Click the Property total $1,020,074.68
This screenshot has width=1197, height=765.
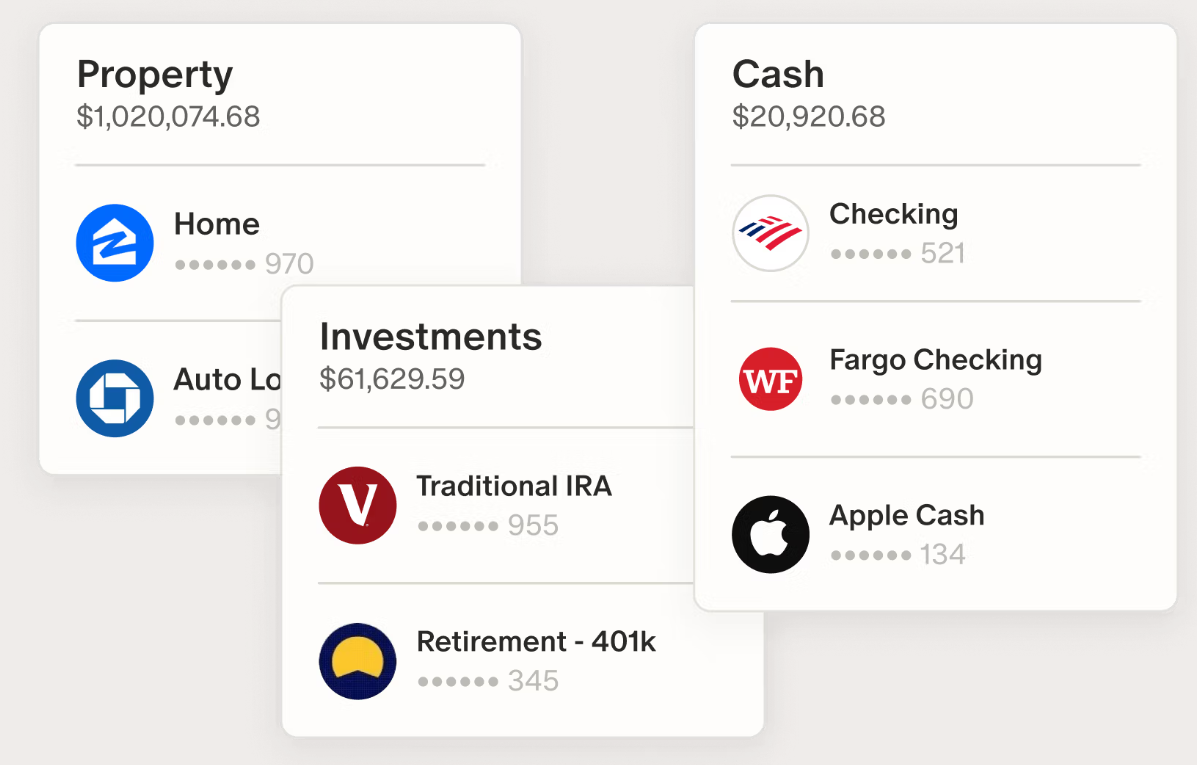pyautogui.click(x=168, y=117)
